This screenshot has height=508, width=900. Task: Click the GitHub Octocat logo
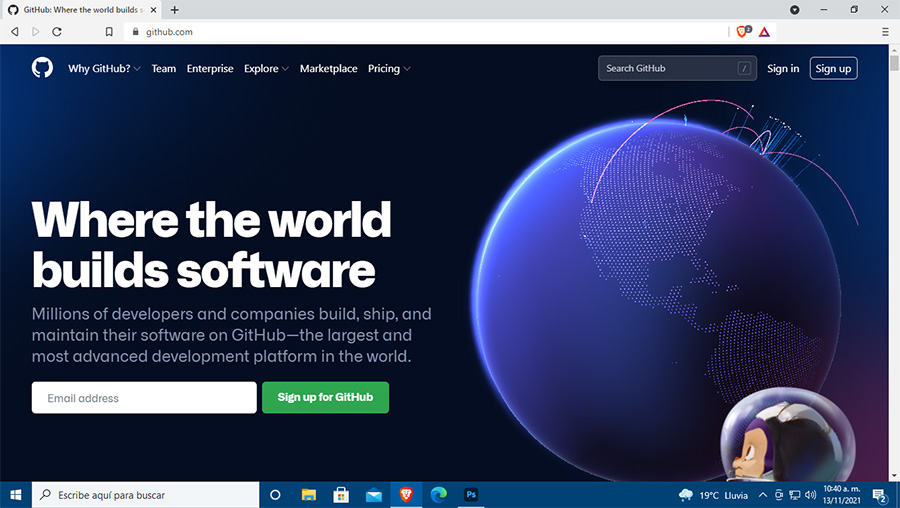pyautogui.click(x=42, y=68)
